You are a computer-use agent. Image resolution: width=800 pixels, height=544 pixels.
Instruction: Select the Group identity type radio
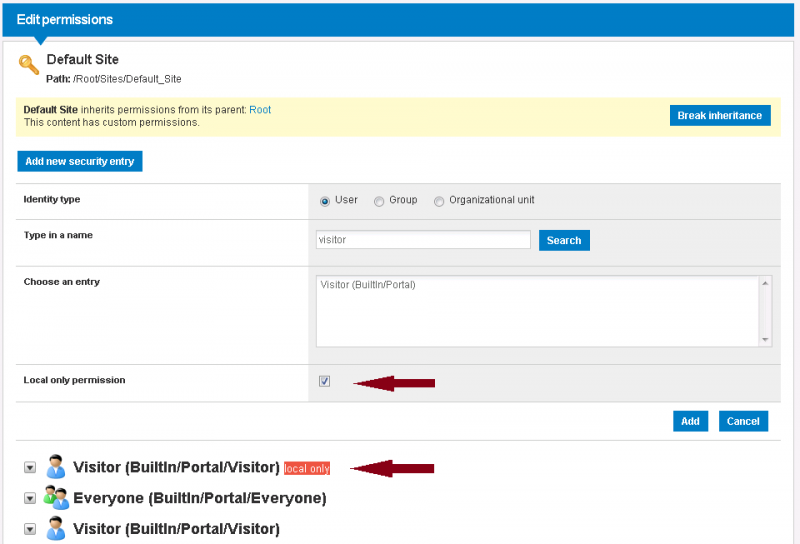tap(379, 201)
